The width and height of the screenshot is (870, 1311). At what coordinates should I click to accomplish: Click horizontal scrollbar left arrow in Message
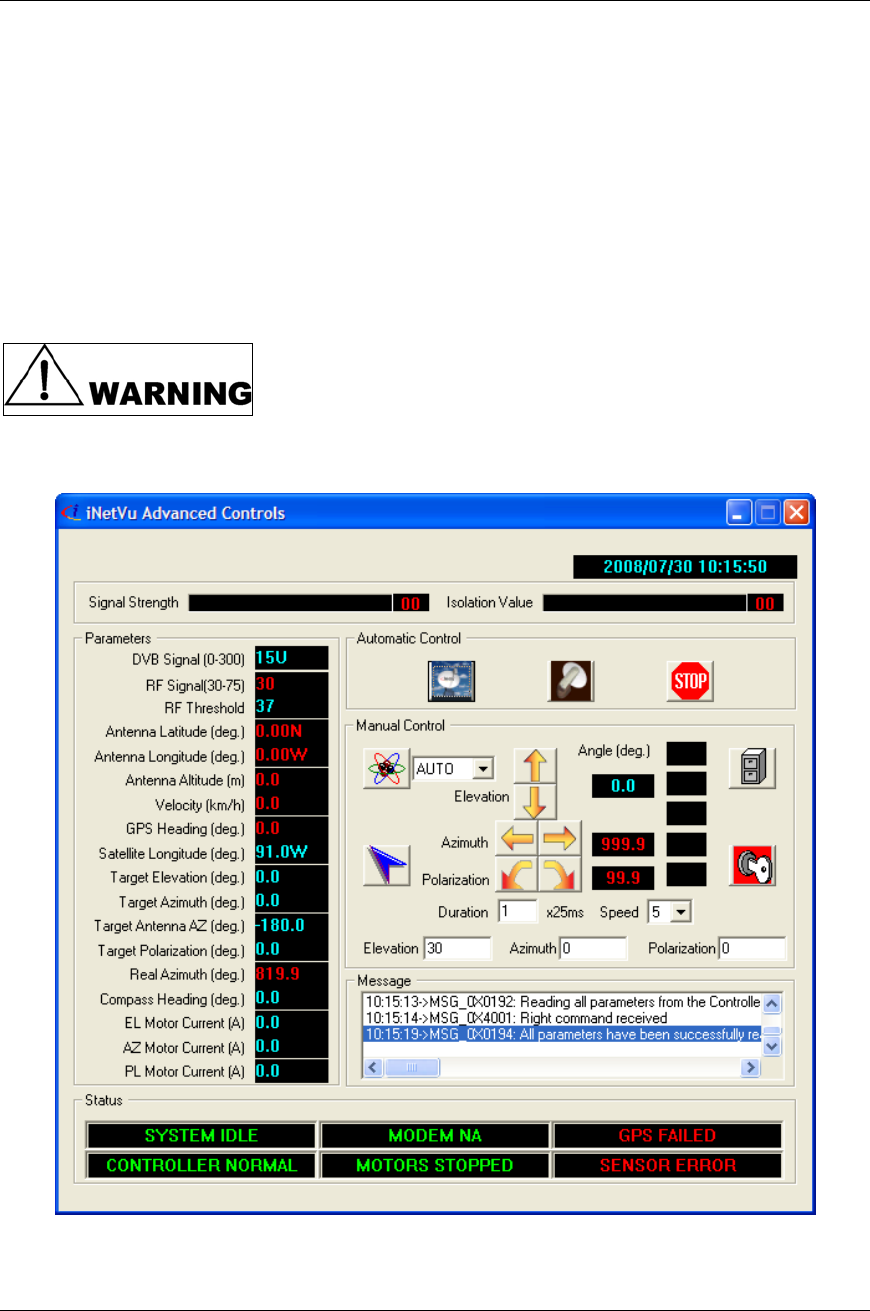[373, 1067]
